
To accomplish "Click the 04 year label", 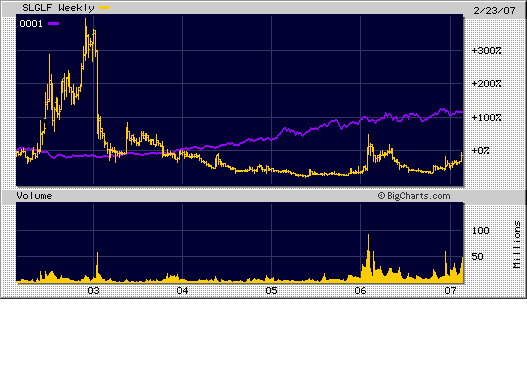I will (x=183, y=291).
